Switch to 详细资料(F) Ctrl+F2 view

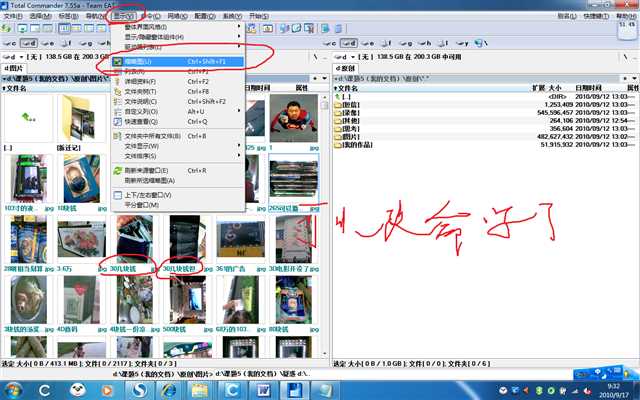pos(178,82)
